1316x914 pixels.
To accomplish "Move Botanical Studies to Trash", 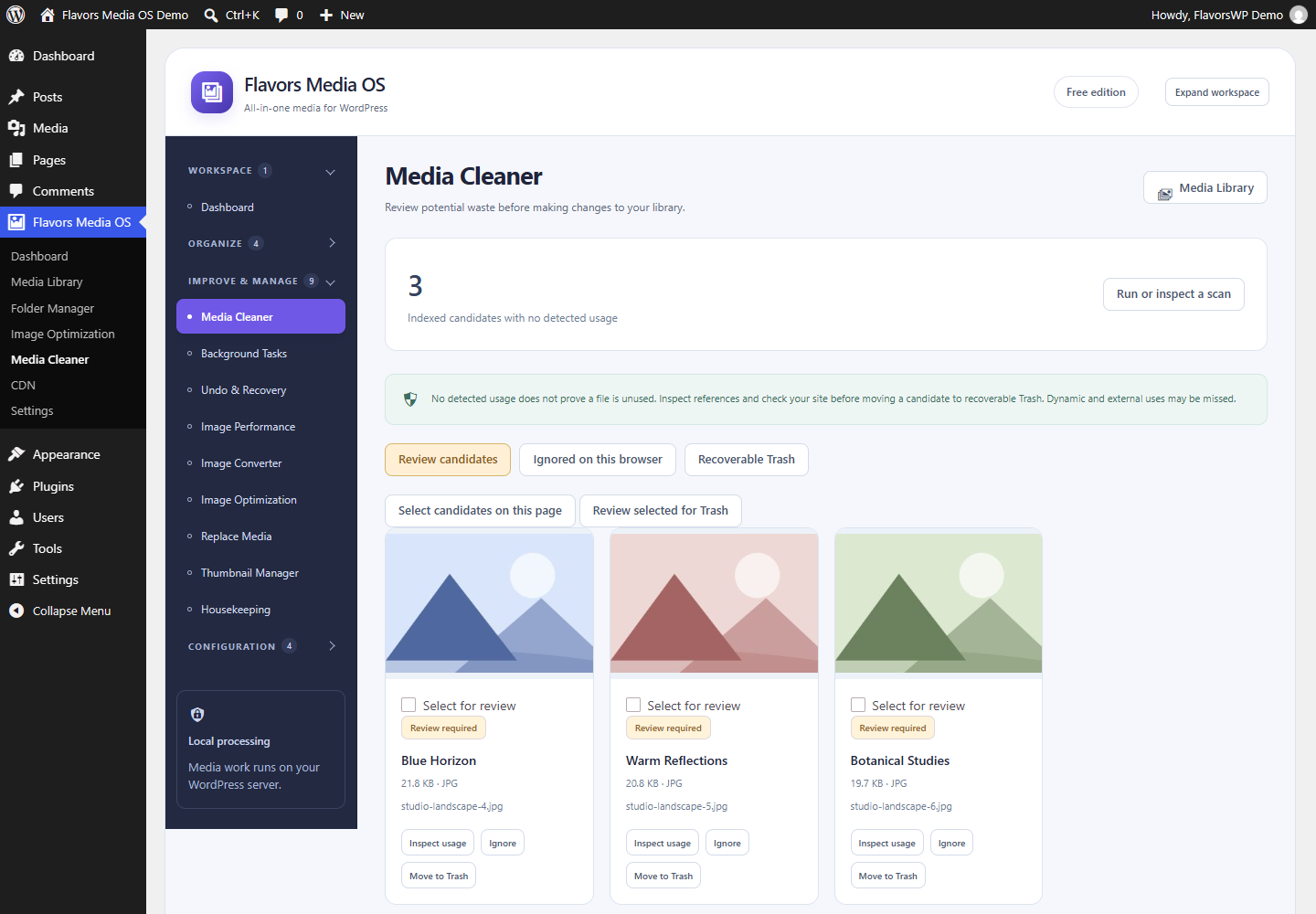I will click(x=888, y=876).
